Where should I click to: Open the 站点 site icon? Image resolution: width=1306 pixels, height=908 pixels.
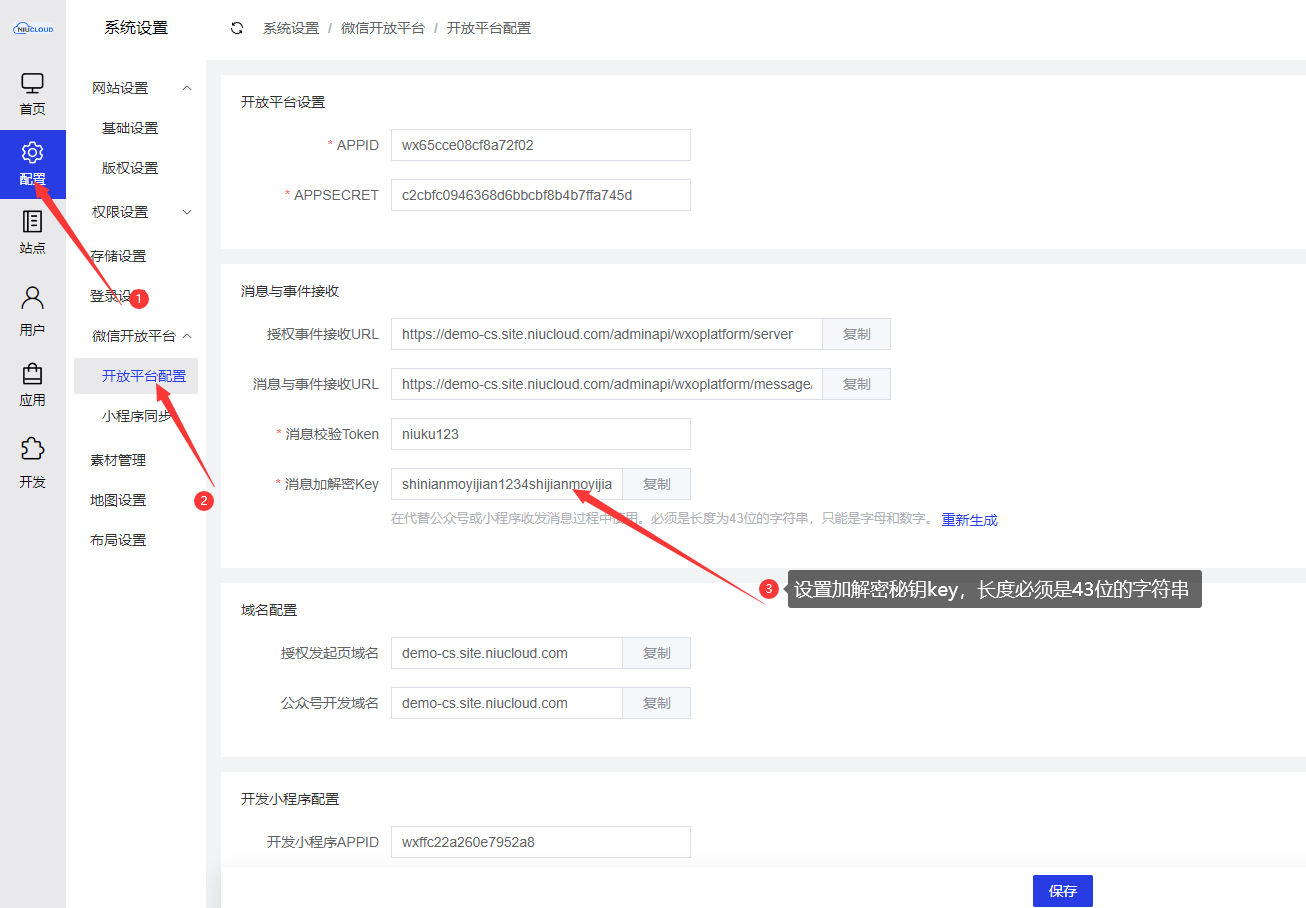32,223
